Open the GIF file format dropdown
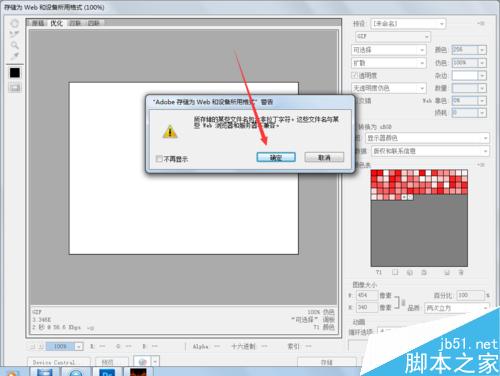Screen dimensions: 500x376 coord(393,36)
